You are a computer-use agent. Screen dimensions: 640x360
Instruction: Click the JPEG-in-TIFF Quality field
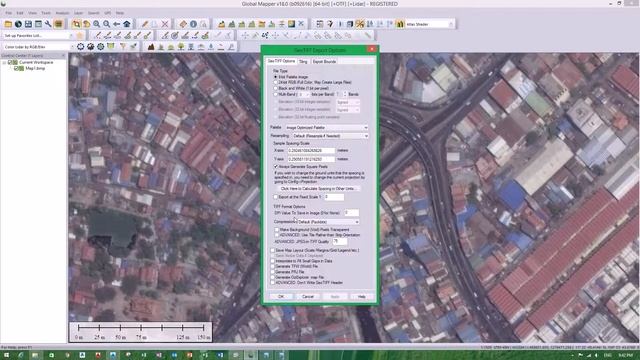pyautogui.click(x=340, y=242)
